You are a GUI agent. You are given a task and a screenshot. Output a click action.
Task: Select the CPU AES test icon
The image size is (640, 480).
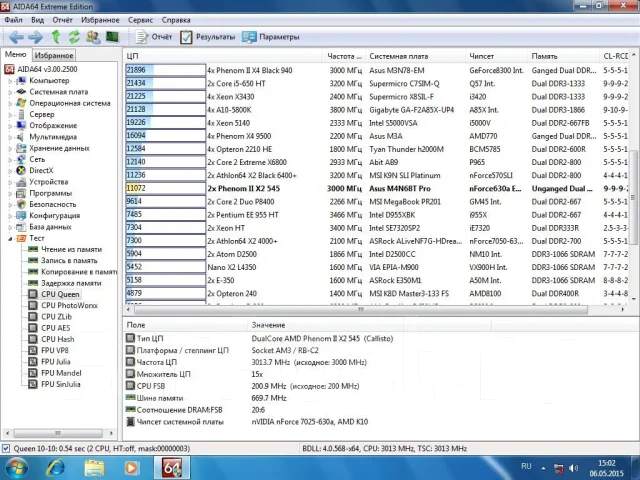(x=33, y=328)
